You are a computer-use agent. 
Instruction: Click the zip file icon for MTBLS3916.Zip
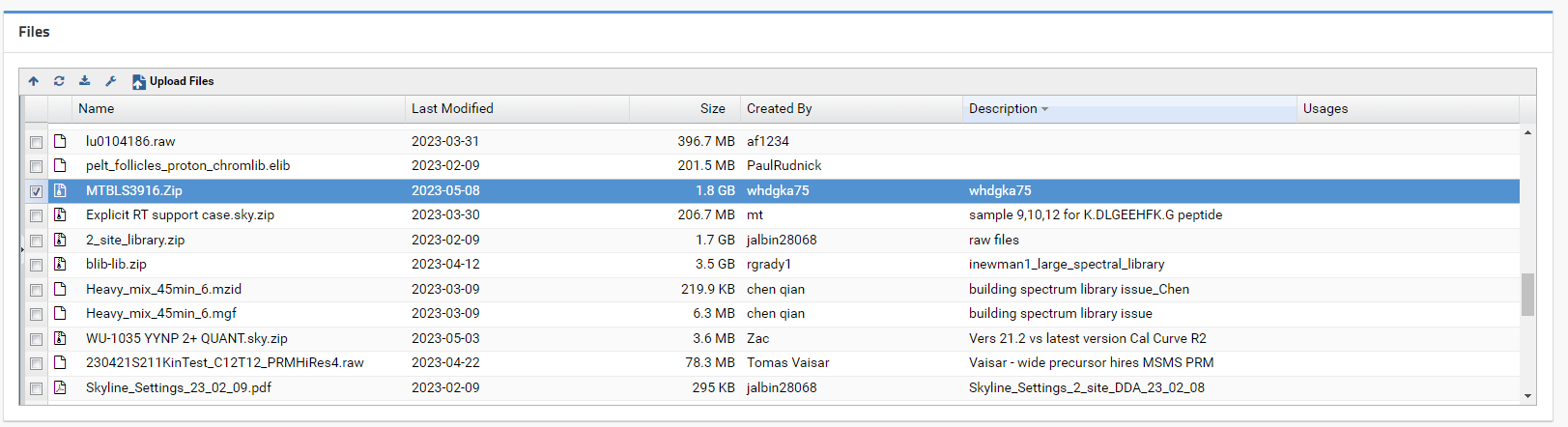60,190
